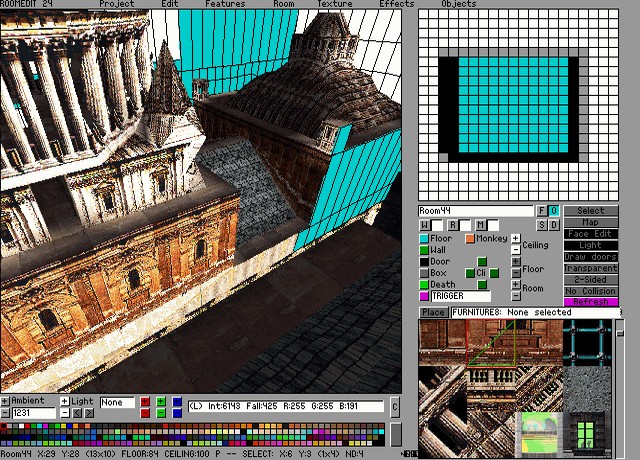Click the C button beside light info
This screenshot has width=640, height=460.
(x=395, y=407)
